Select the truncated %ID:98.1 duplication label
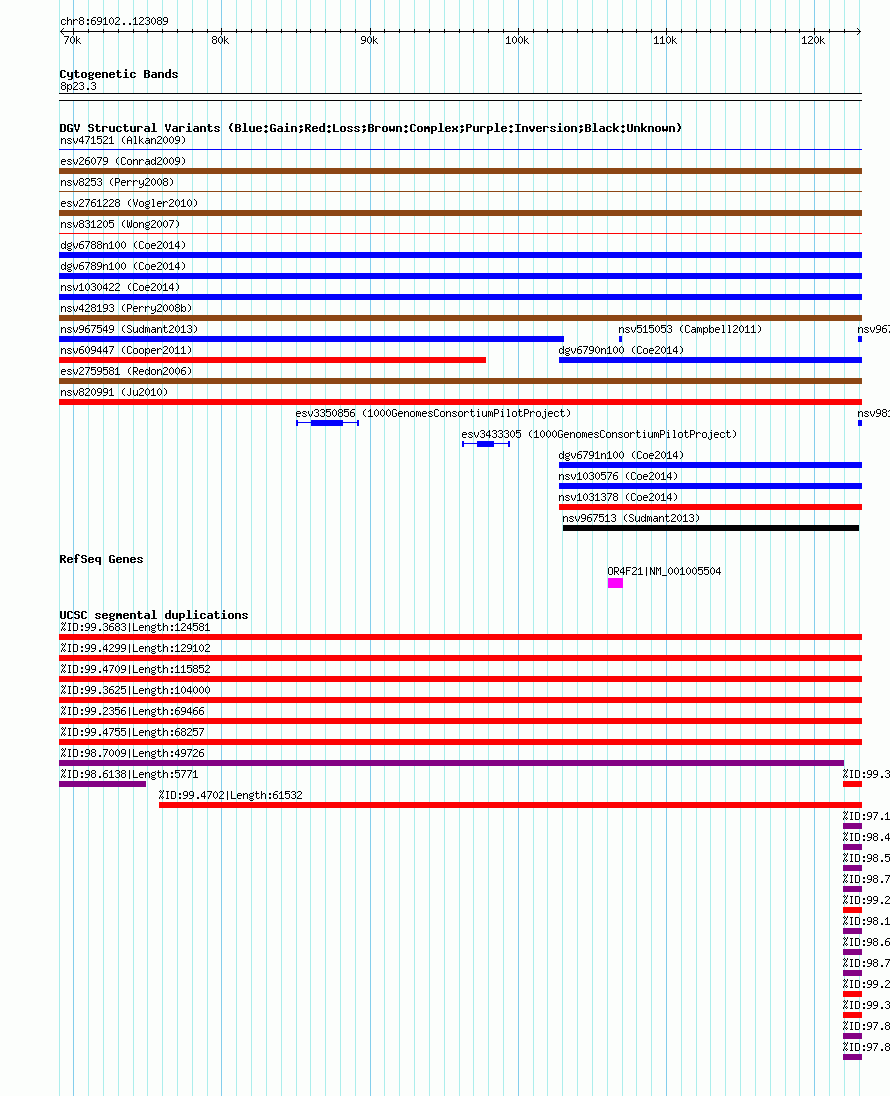Screen dimensions: 890x1096 click(866, 921)
